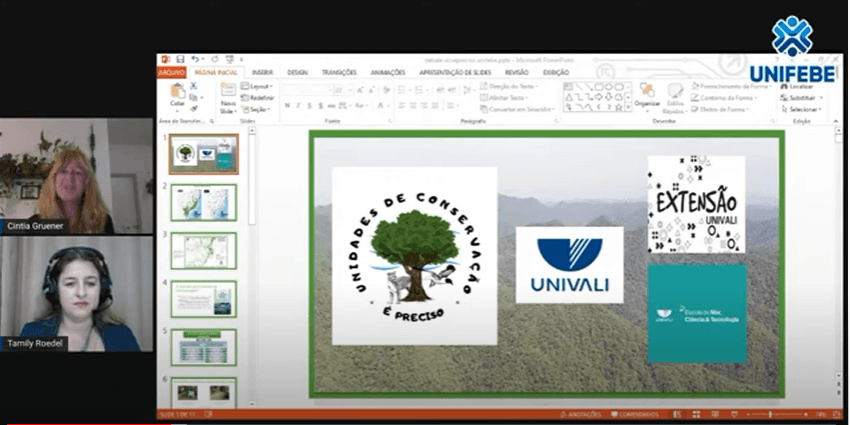Open the Seção dropdown
The image size is (850, 425).
click(x=255, y=110)
